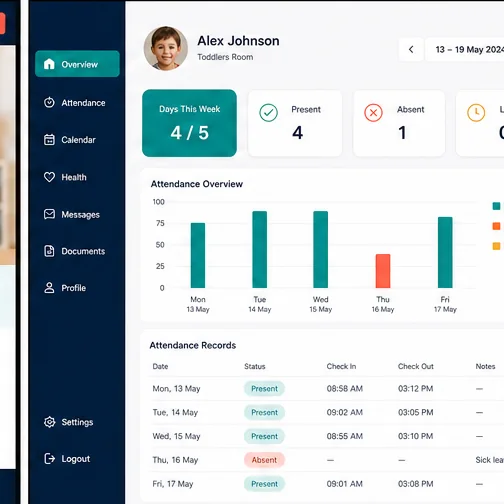Image resolution: width=504 pixels, height=504 pixels.
Task: Click the 03:10 PM check-out time
Action: click(x=416, y=436)
